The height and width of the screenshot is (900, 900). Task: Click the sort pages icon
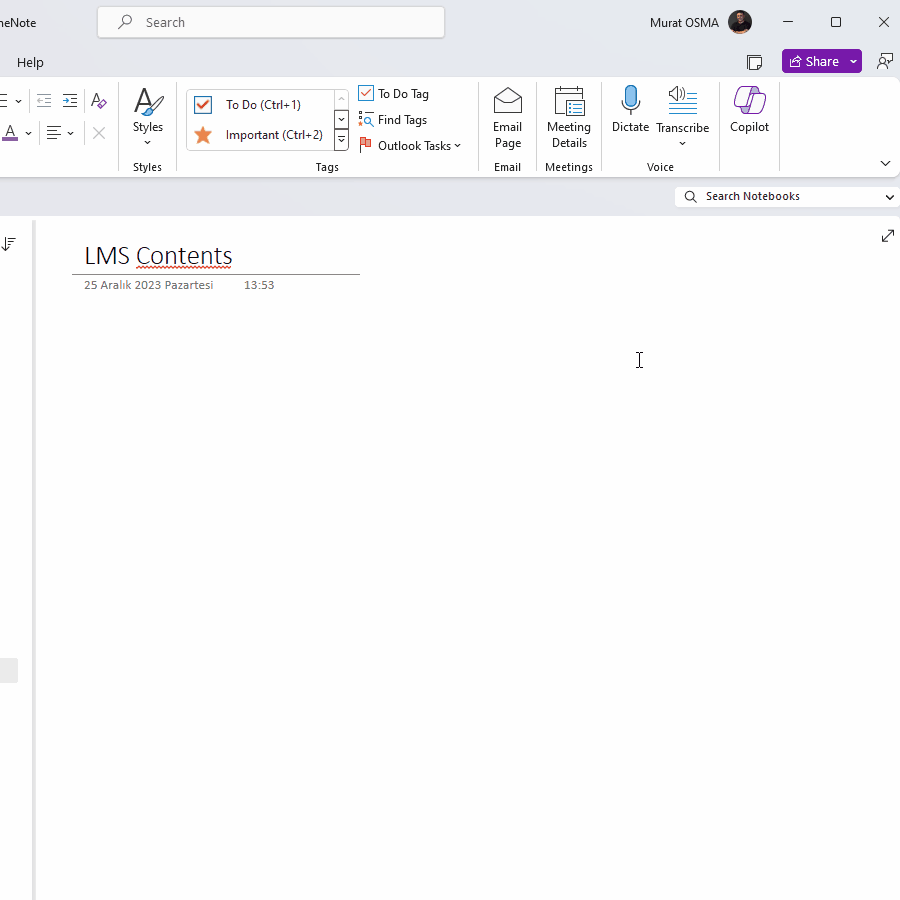point(9,244)
